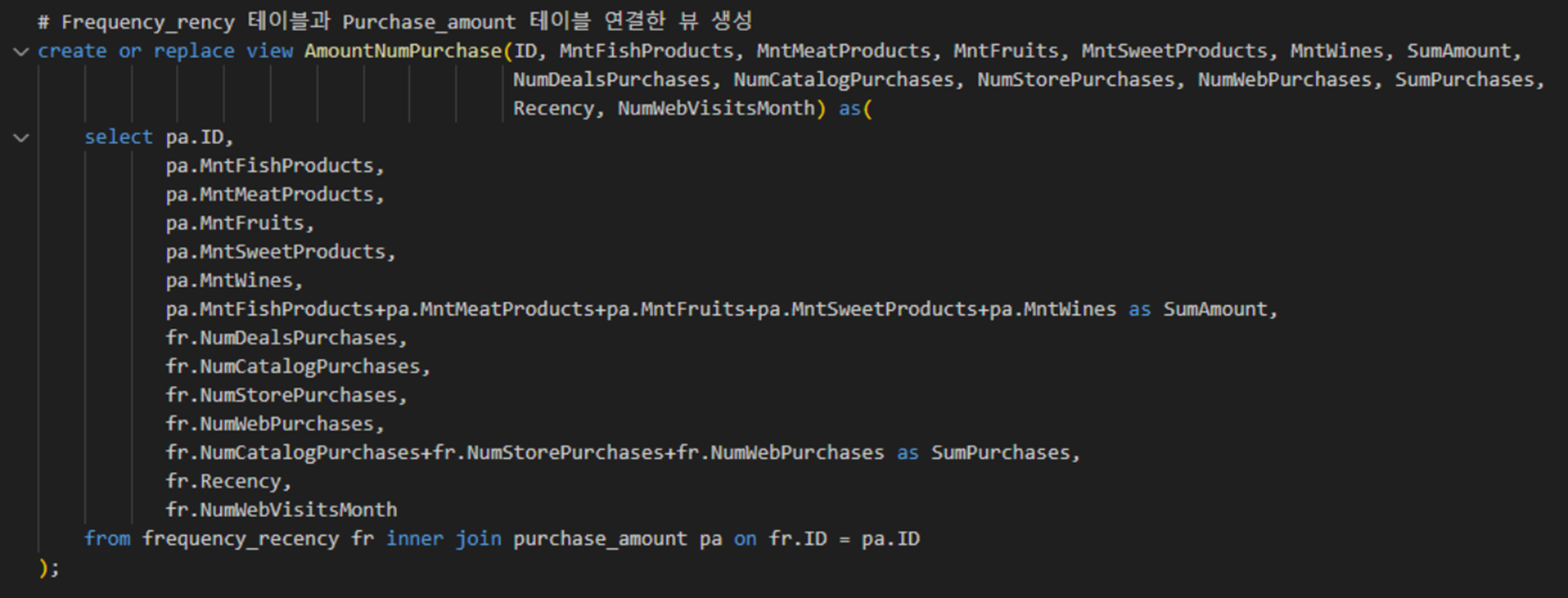Click the line 'pa.MntFishProducts,'
Viewport: 1568px width, 598px height.
pos(275,166)
